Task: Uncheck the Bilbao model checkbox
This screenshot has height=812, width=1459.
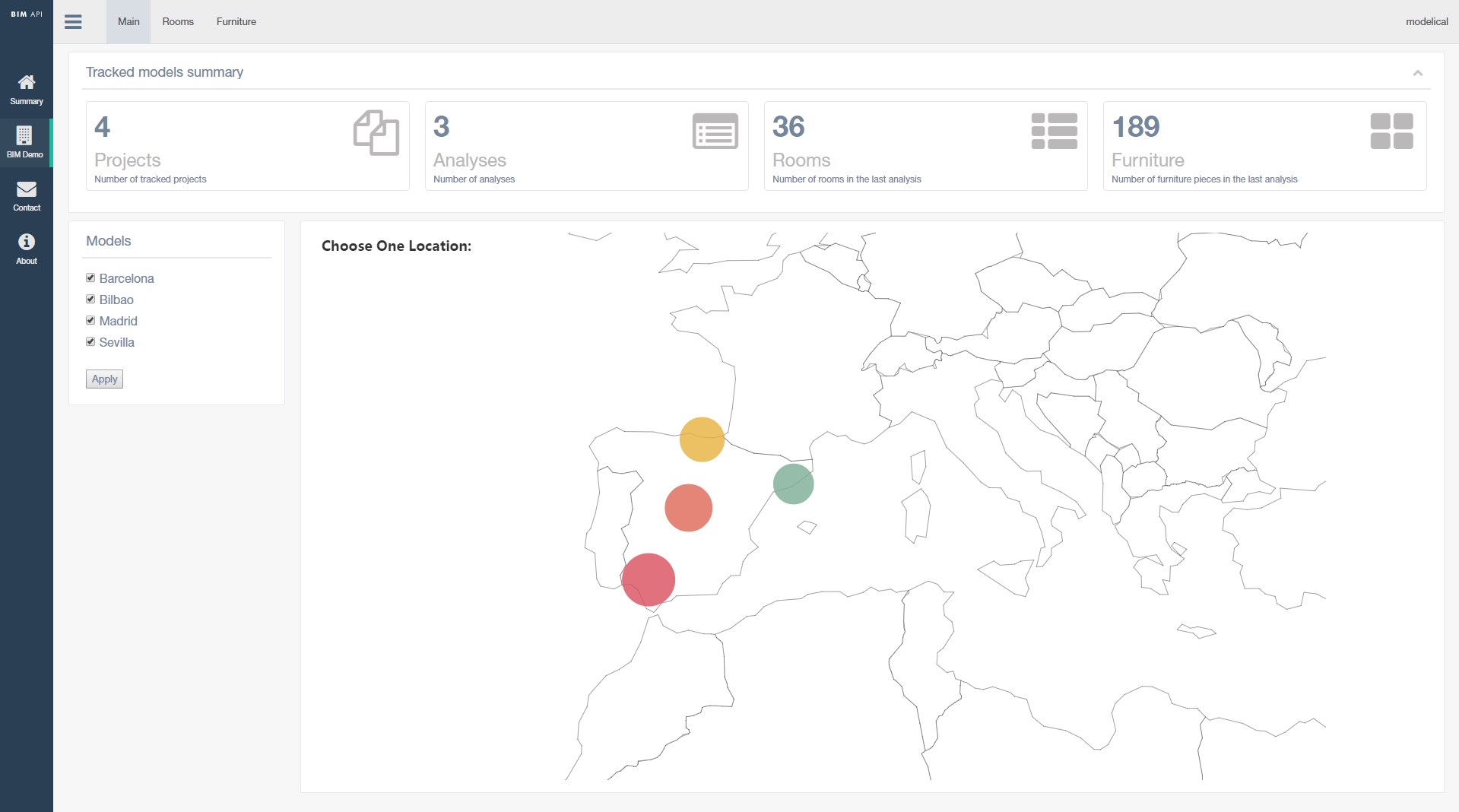Action: pos(90,299)
